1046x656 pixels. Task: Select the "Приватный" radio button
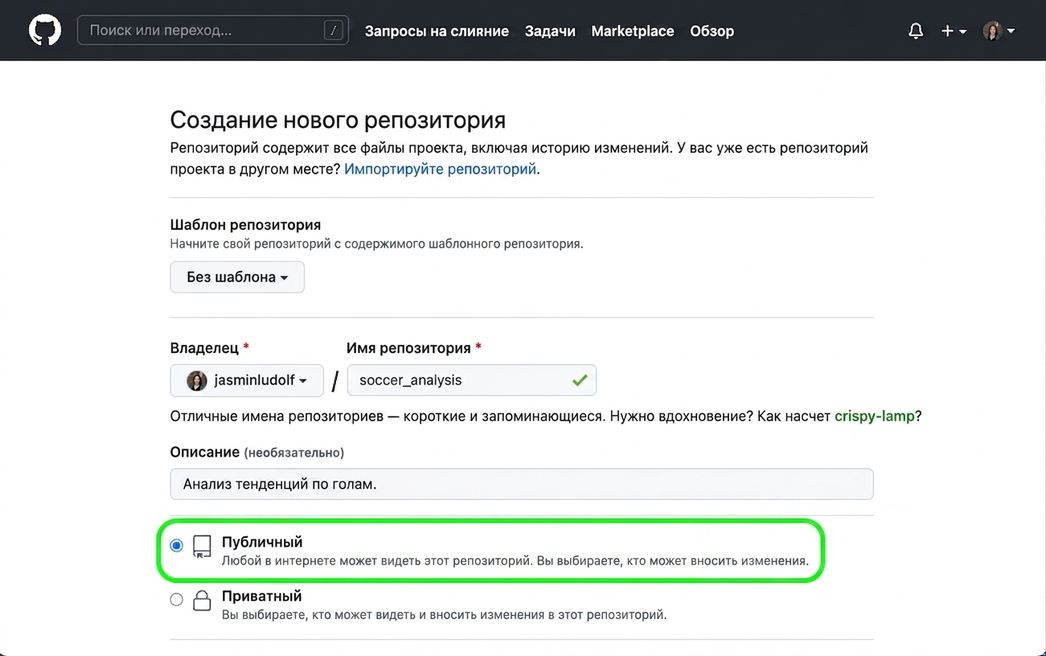coord(176,599)
